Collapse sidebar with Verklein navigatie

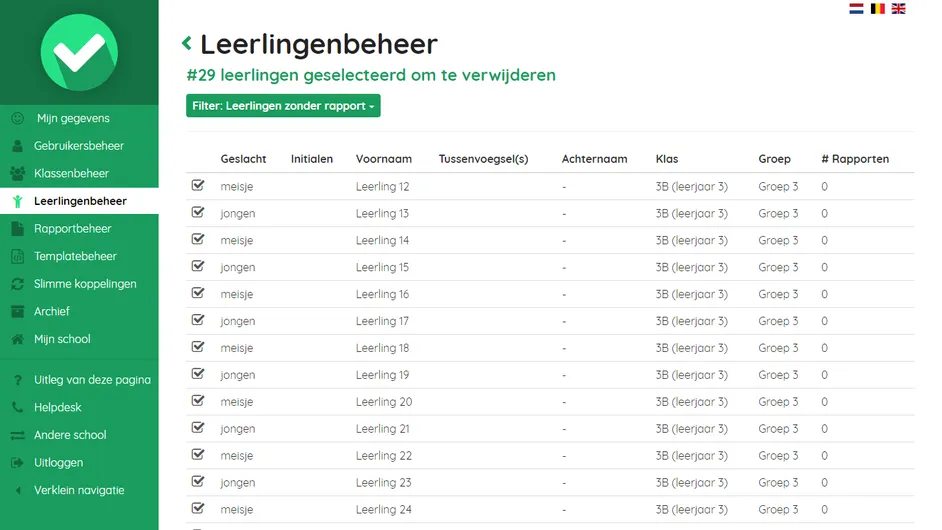click(x=79, y=491)
